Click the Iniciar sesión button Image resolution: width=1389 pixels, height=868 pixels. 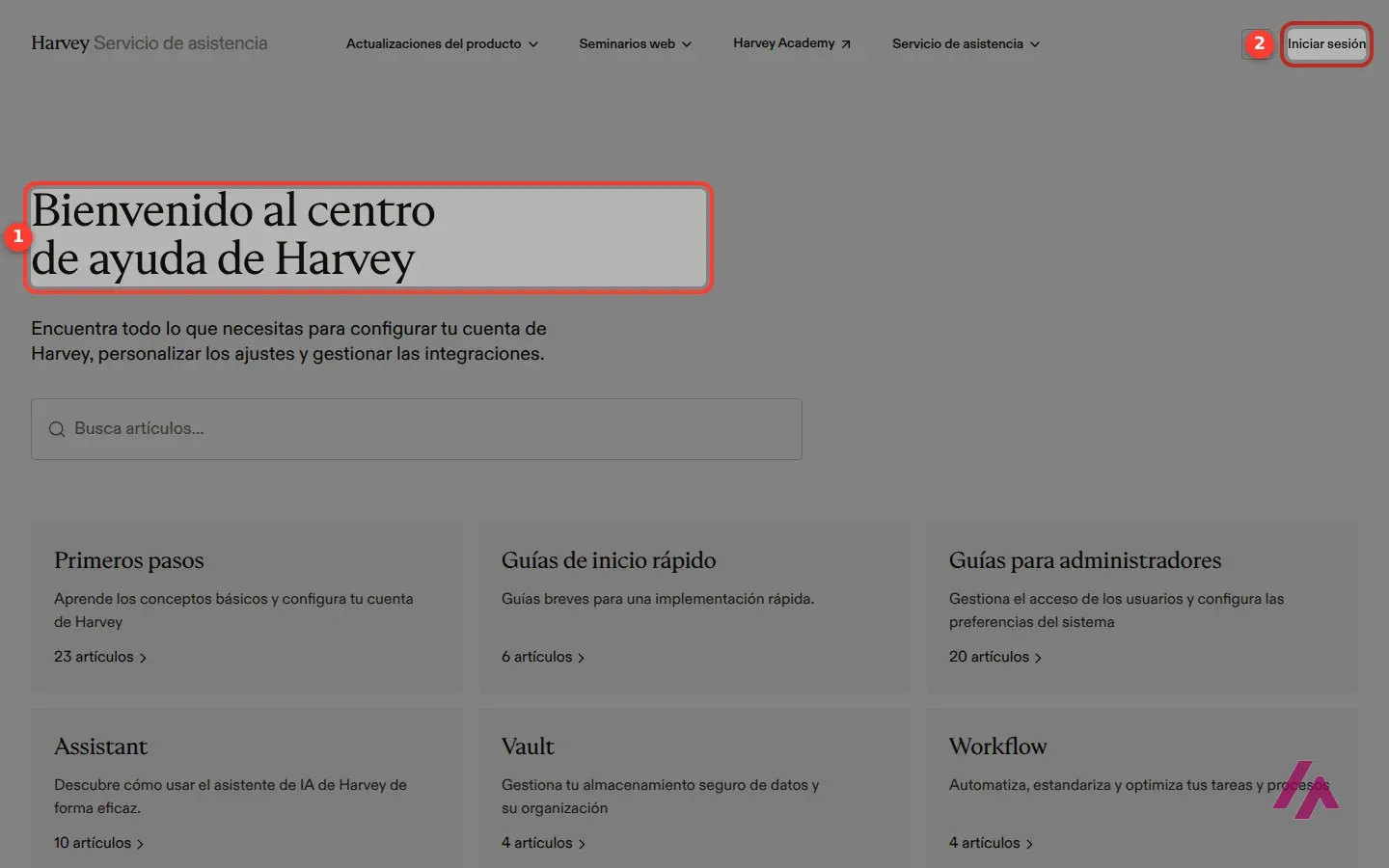[1326, 44]
